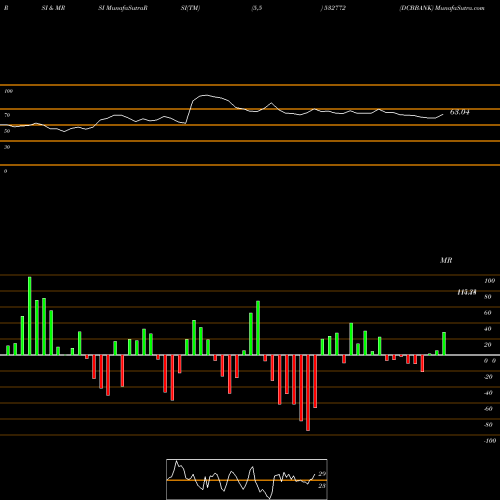Click the last green MR bar on right
500x500 pixels.
point(444,343)
